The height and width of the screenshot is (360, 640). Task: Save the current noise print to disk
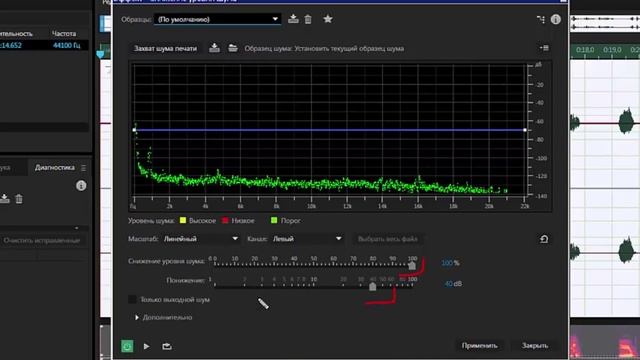(x=214, y=48)
